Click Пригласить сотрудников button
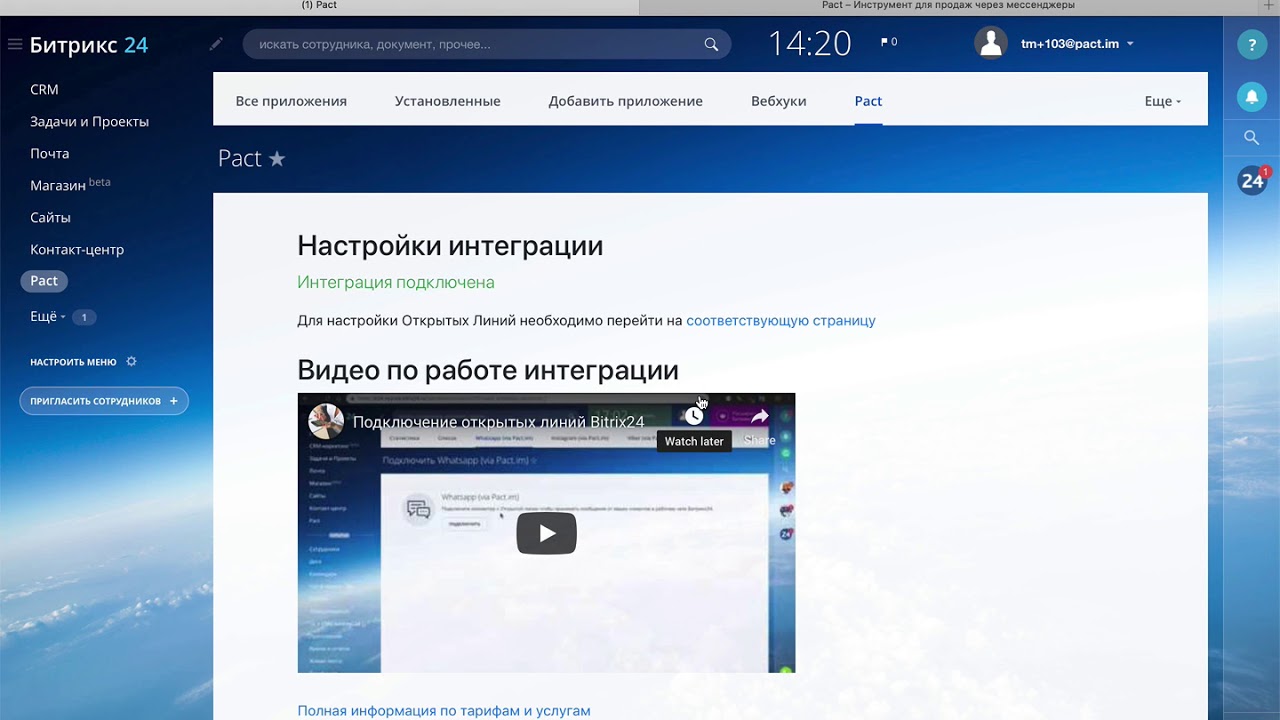 104,401
